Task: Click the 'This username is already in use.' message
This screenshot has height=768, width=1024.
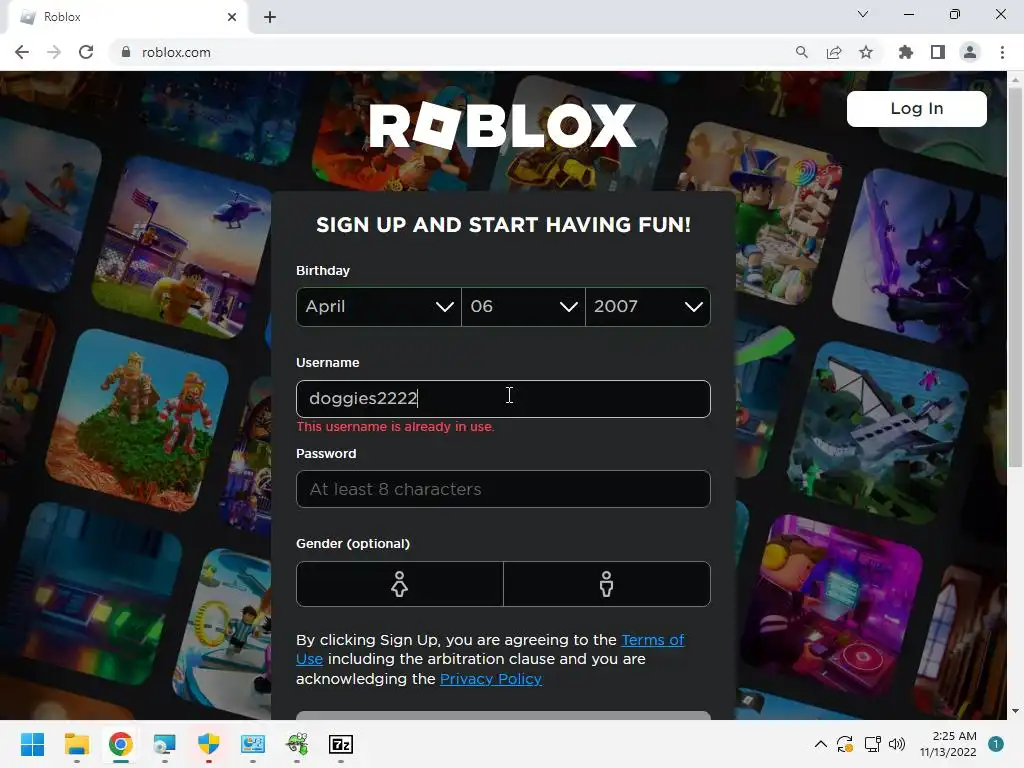Action: click(x=395, y=427)
